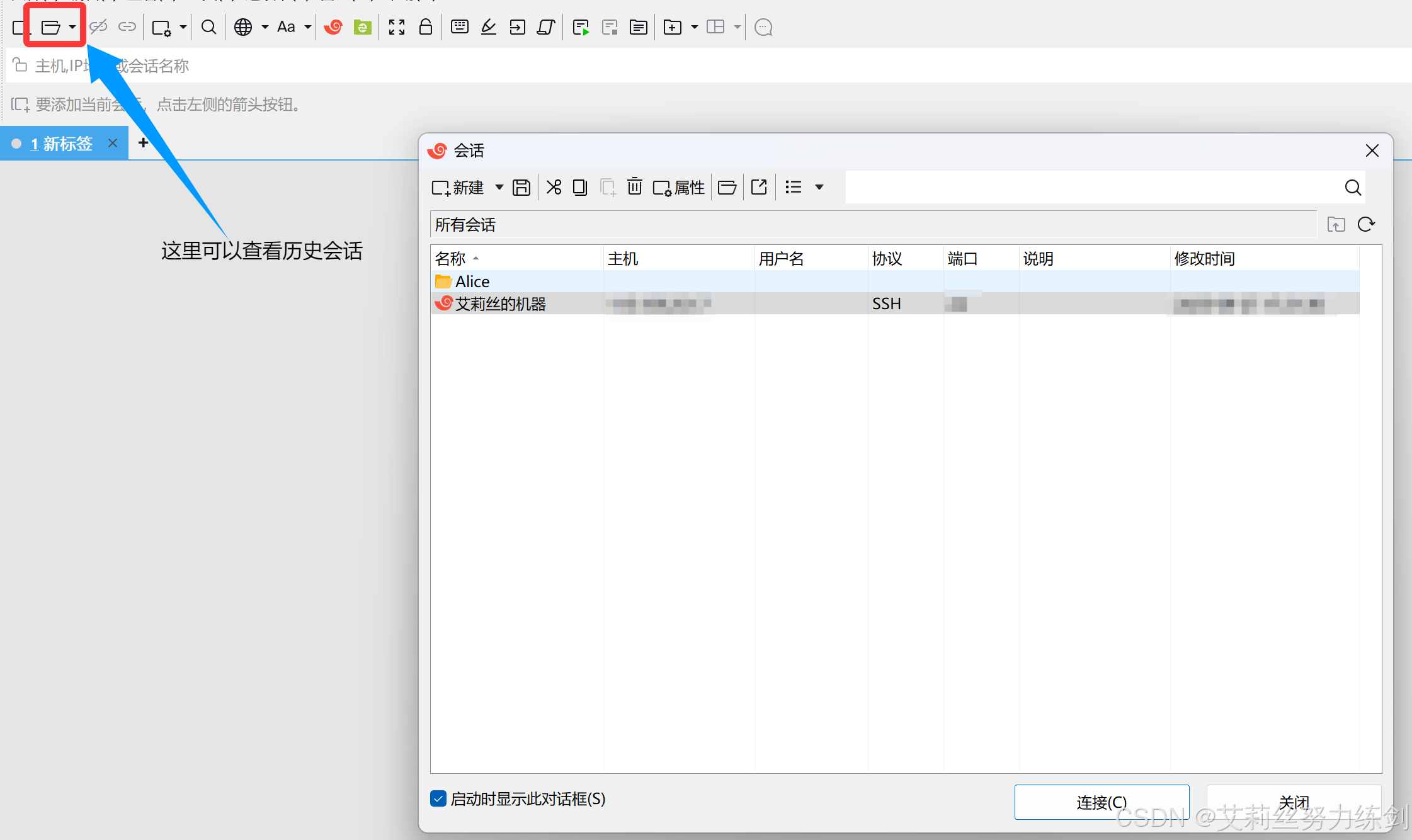Uncheck 启动时显示此对话框 checkbox
This screenshot has width=1412, height=840.
[x=438, y=798]
